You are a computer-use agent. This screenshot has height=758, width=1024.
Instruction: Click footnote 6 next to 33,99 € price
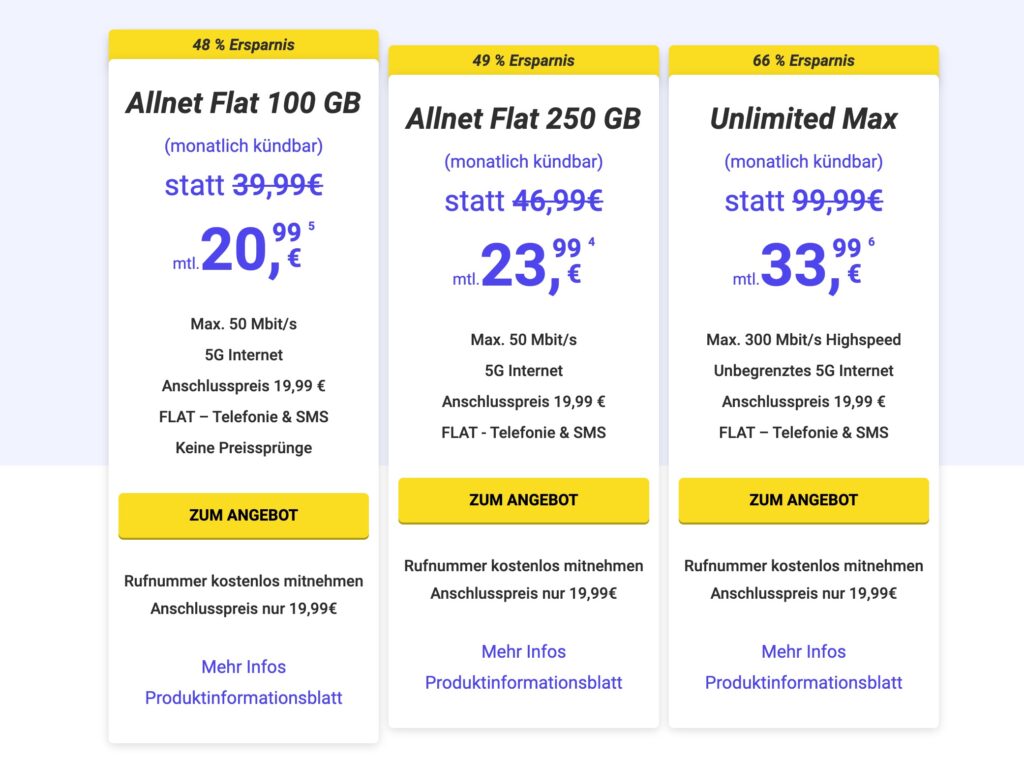(871, 242)
